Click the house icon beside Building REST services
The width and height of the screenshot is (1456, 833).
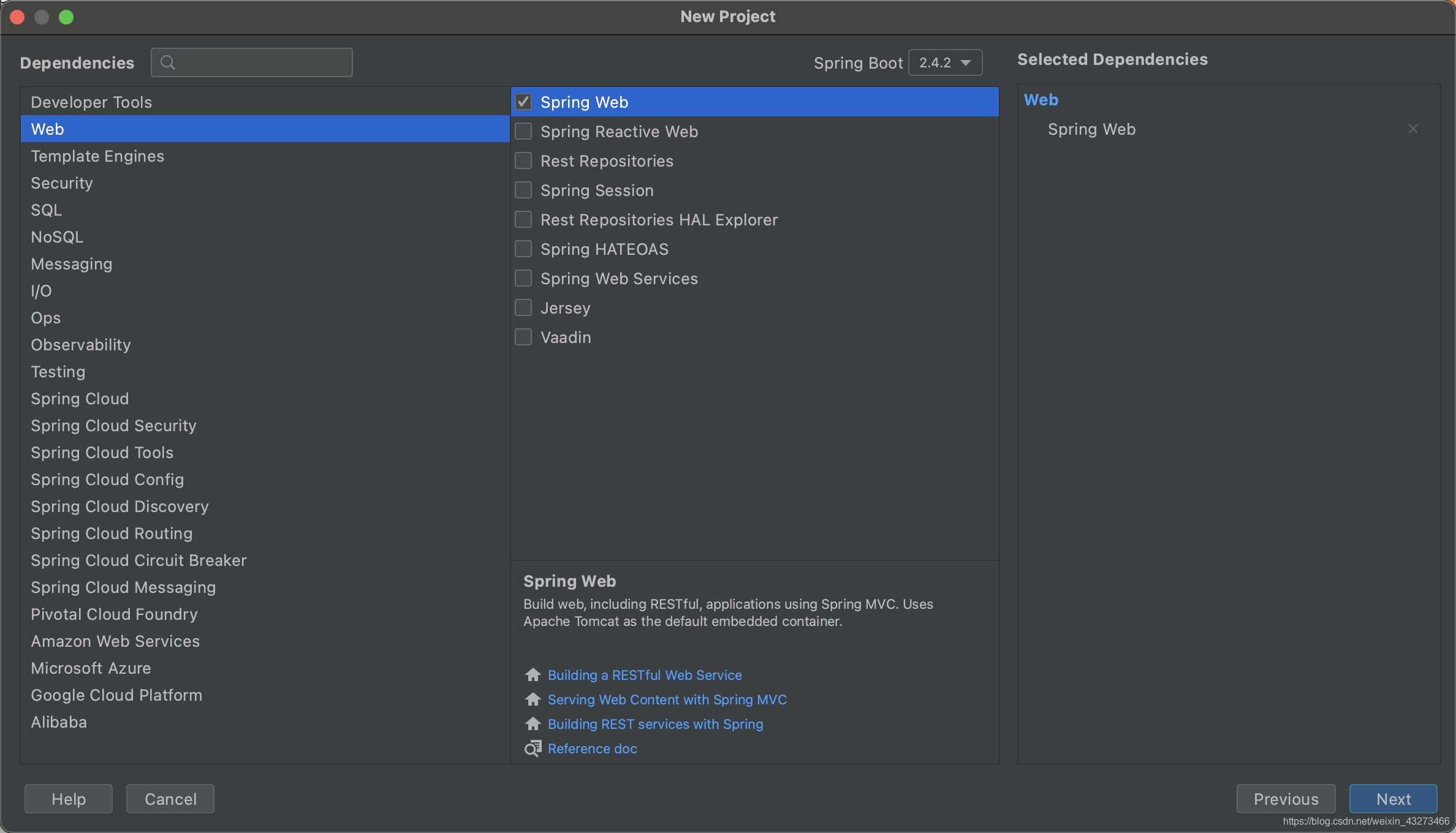tap(533, 723)
